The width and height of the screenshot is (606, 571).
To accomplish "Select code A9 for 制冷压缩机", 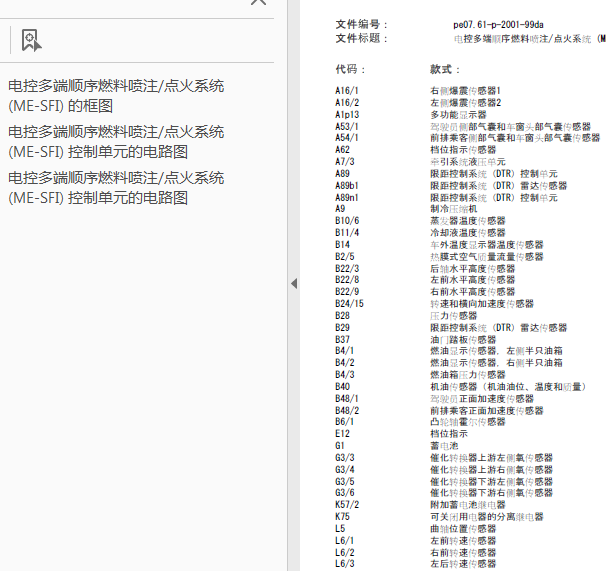I will point(340,209).
